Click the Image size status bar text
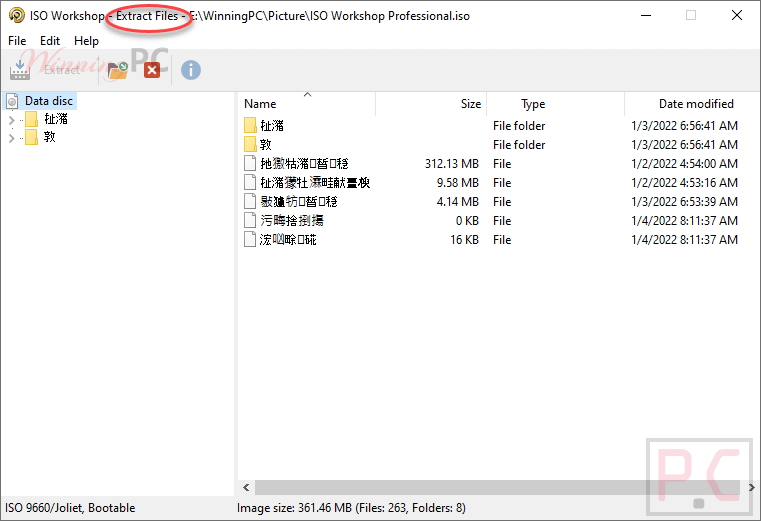The image size is (761, 521). (x=351, y=508)
